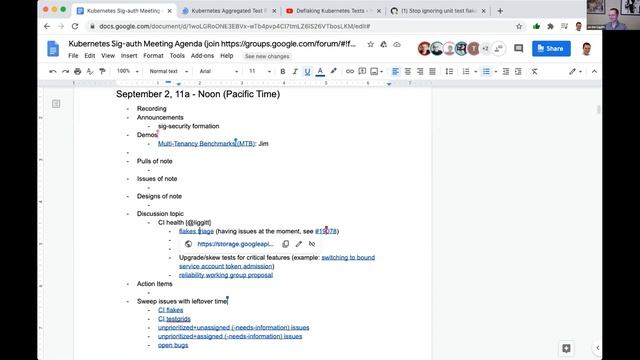Increase the indent

(x=518, y=71)
